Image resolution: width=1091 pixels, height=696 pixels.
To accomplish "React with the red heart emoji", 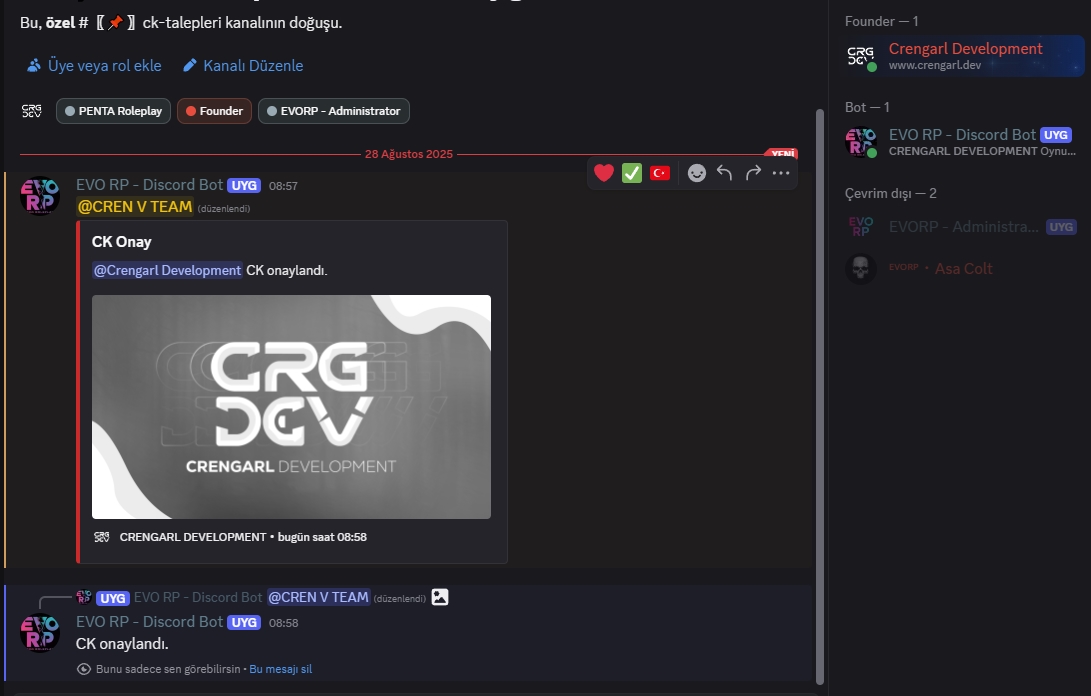I will click(x=604, y=173).
